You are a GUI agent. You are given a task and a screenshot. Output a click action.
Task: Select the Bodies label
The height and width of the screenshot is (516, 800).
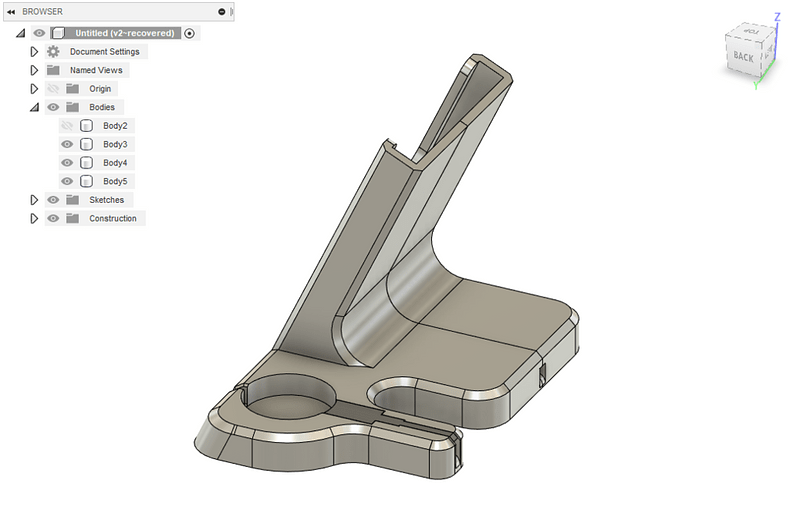tap(102, 107)
